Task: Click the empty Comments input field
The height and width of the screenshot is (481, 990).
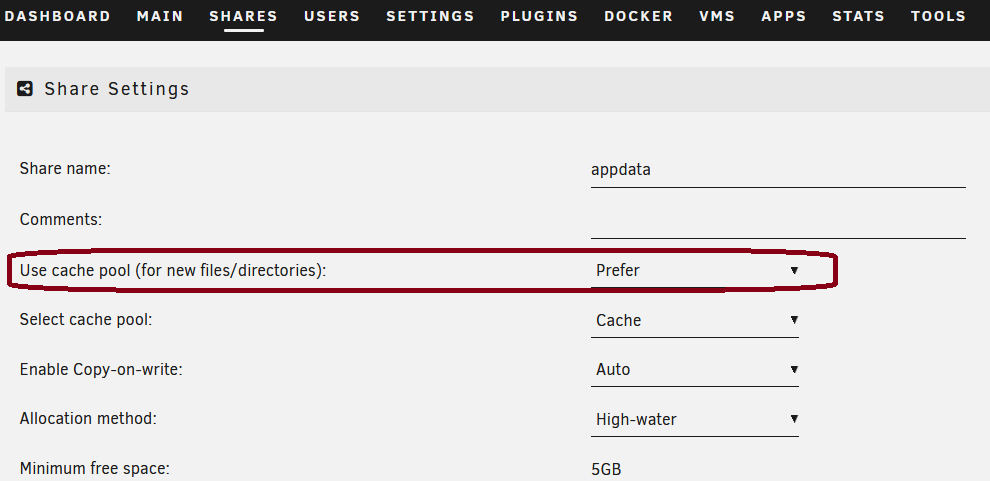Action: pyautogui.click(x=778, y=221)
